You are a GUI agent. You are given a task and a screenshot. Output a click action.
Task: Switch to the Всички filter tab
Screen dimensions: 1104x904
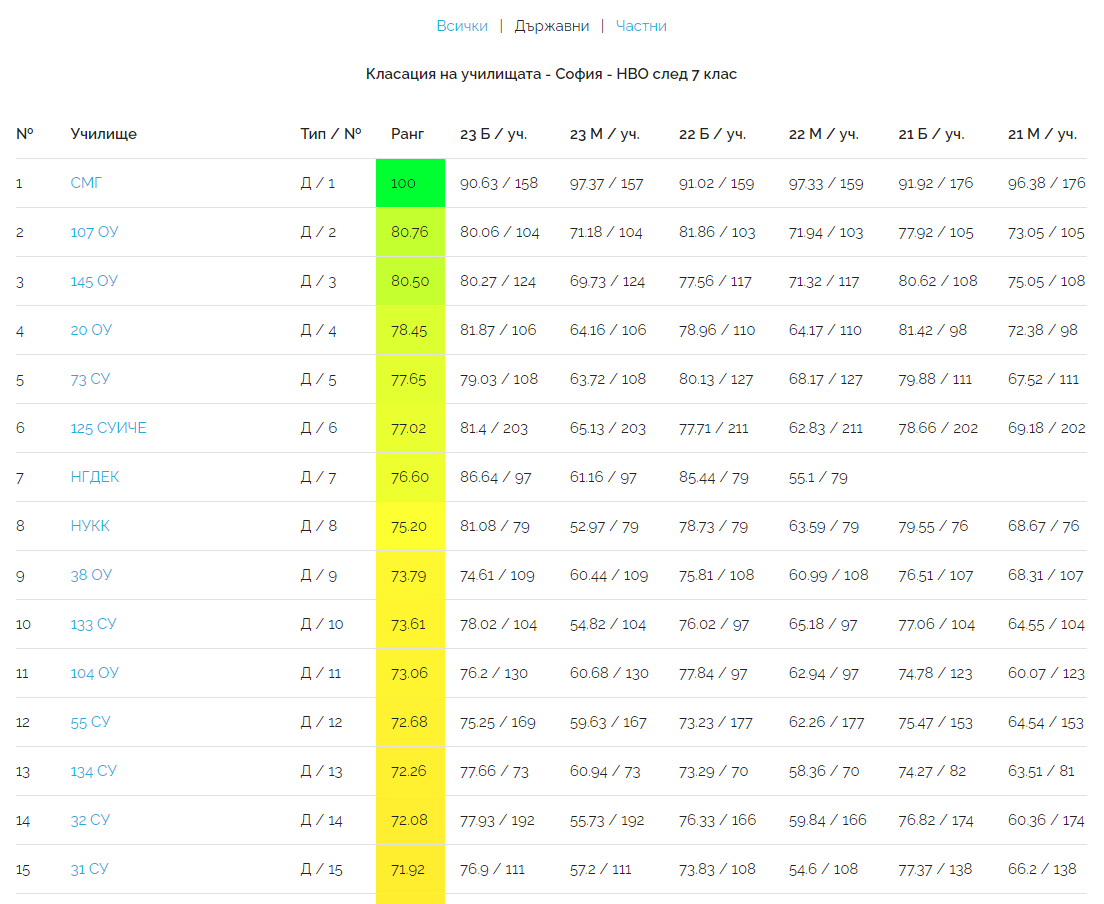[462, 26]
